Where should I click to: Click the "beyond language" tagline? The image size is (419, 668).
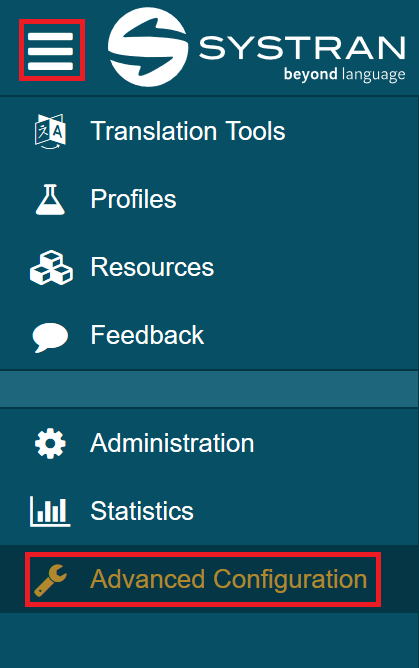tap(344, 75)
